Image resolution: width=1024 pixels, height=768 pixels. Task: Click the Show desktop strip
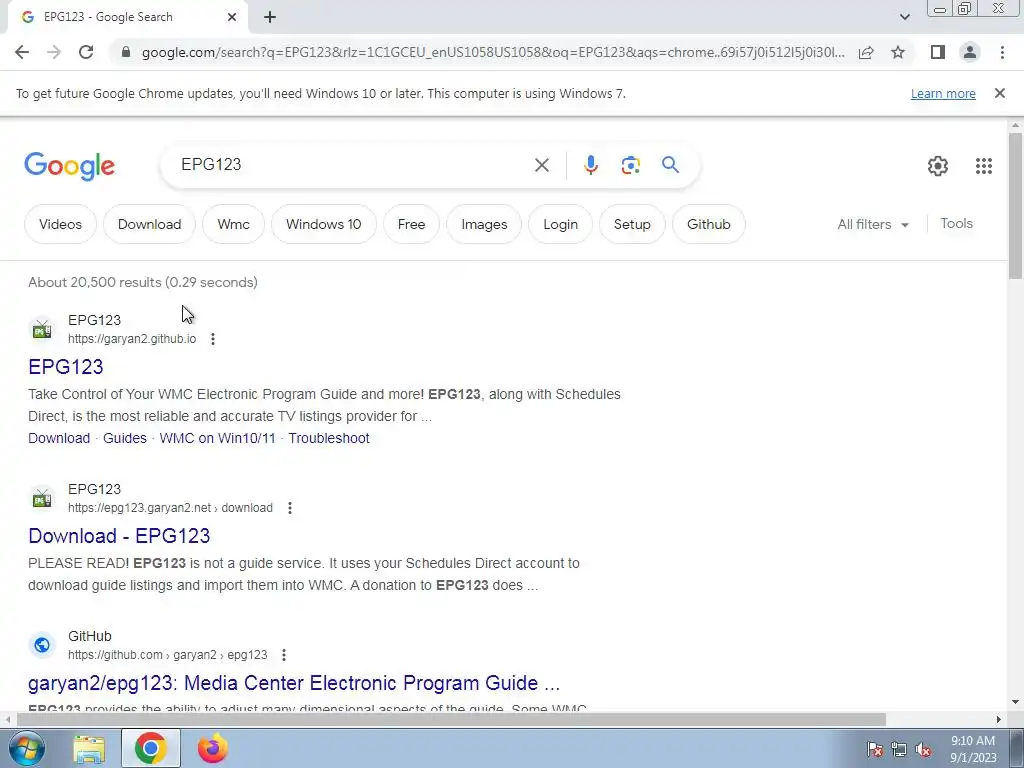(x=1017, y=748)
